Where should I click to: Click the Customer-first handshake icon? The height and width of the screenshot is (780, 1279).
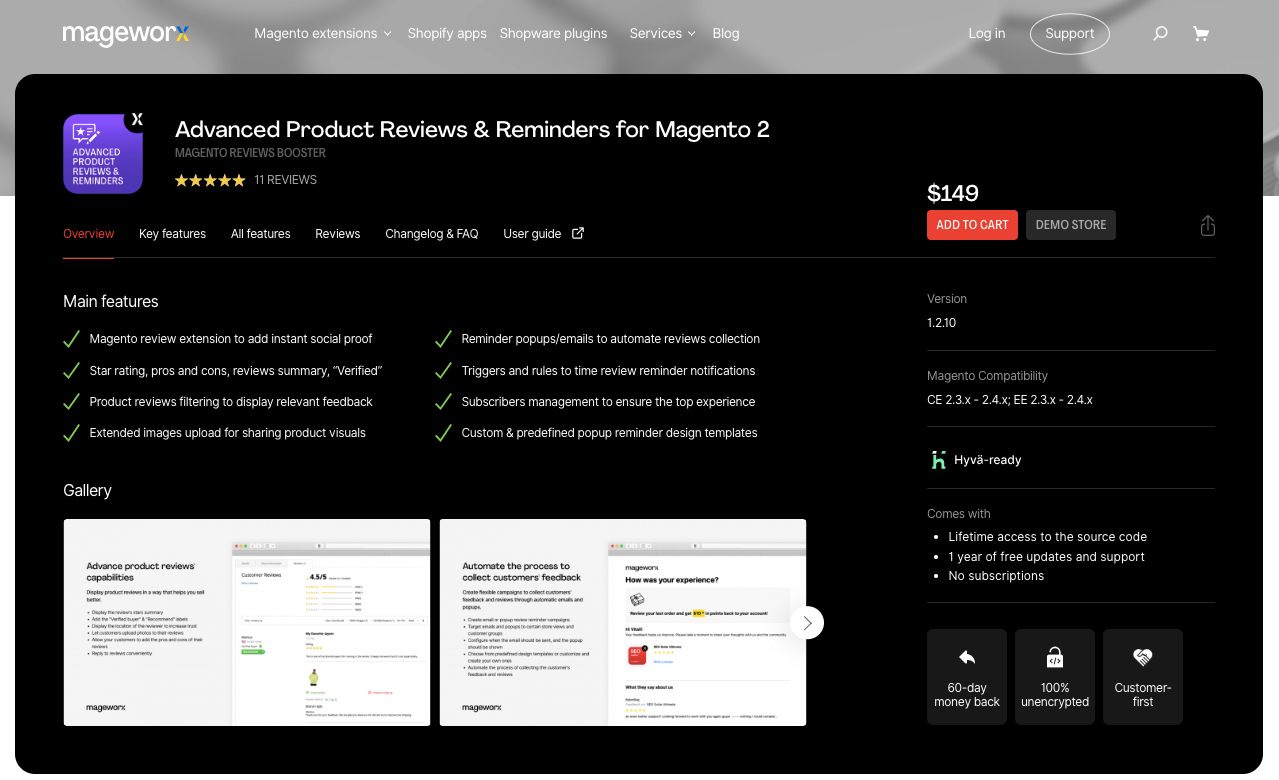[x=1142, y=657]
